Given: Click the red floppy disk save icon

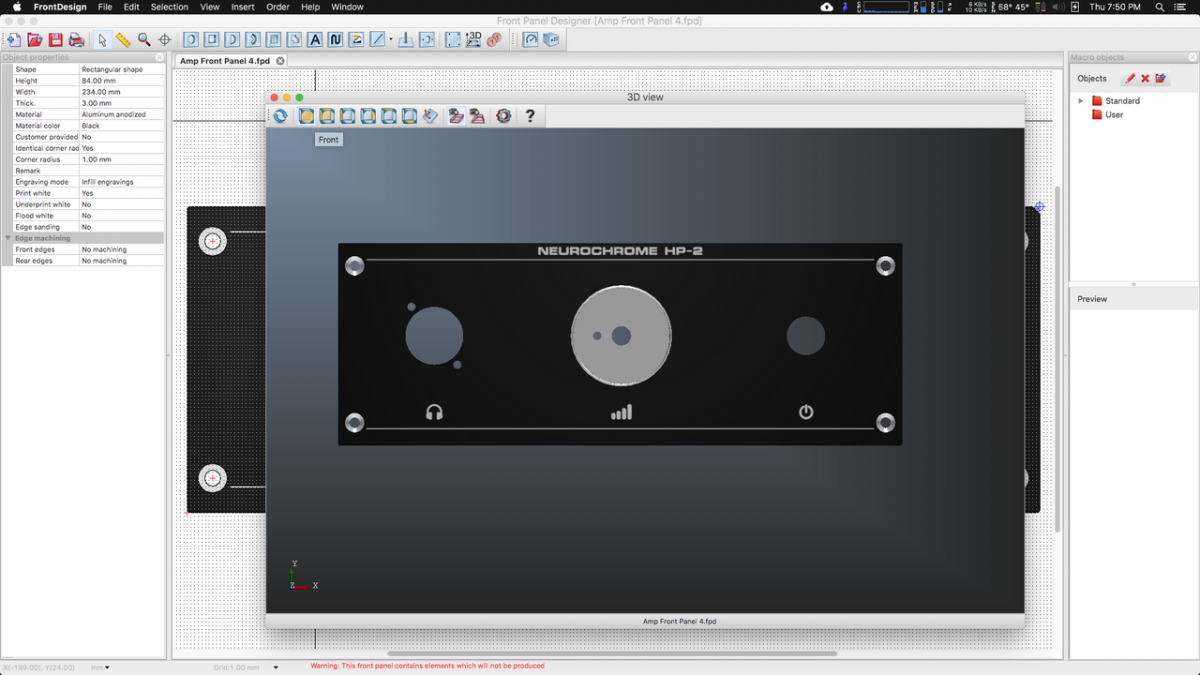Looking at the screenshot, I should (56, 40).
